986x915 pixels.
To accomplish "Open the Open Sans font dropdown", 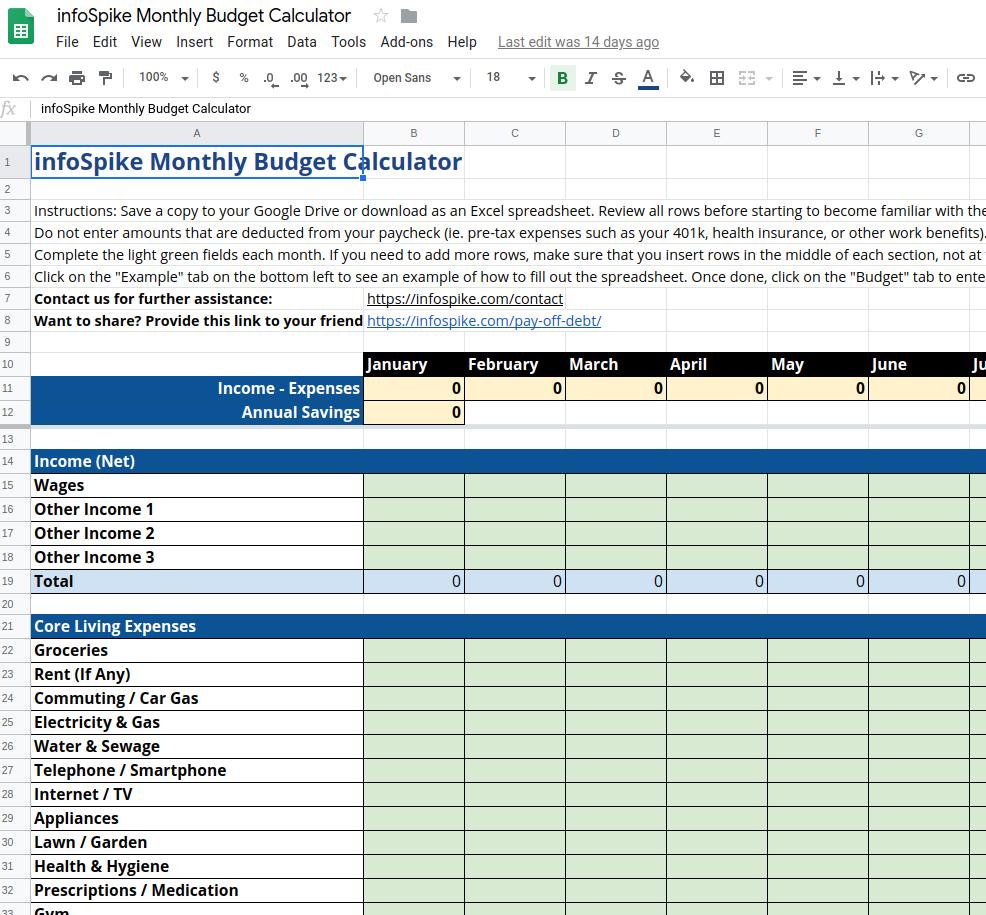I will 417,78.
